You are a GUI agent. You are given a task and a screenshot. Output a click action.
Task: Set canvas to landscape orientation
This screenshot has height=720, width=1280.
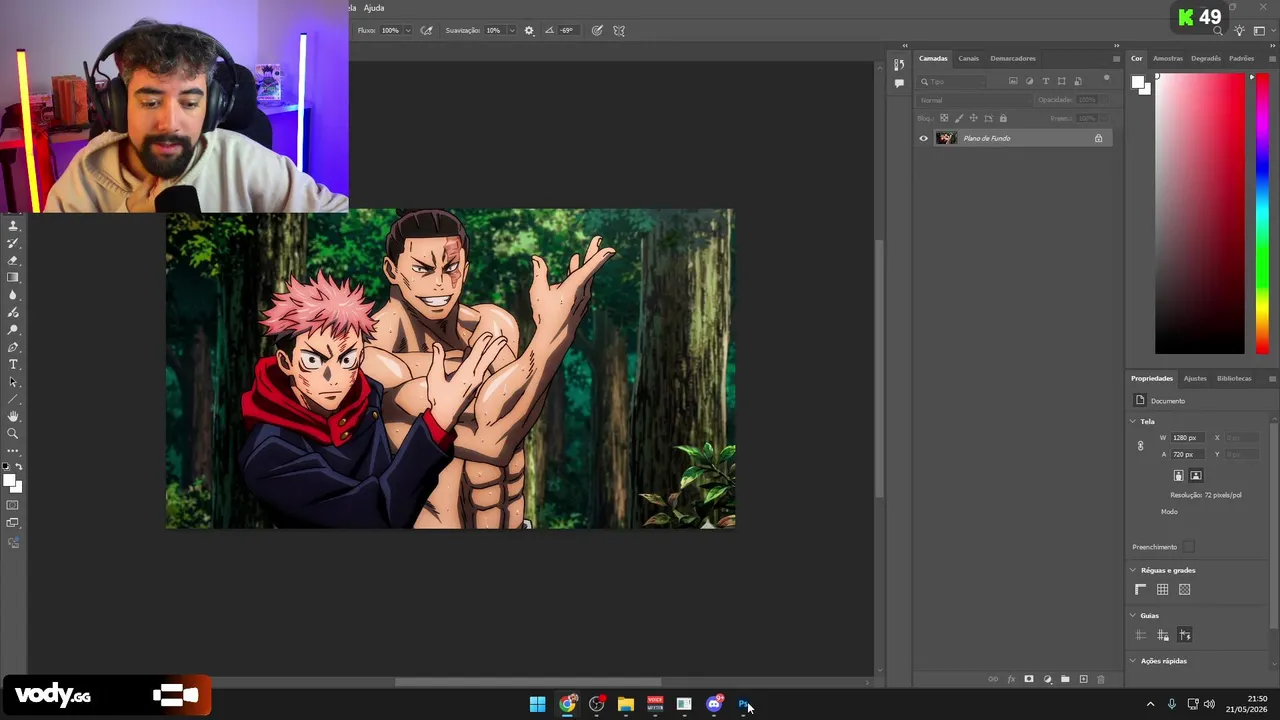coord(1196,476)
